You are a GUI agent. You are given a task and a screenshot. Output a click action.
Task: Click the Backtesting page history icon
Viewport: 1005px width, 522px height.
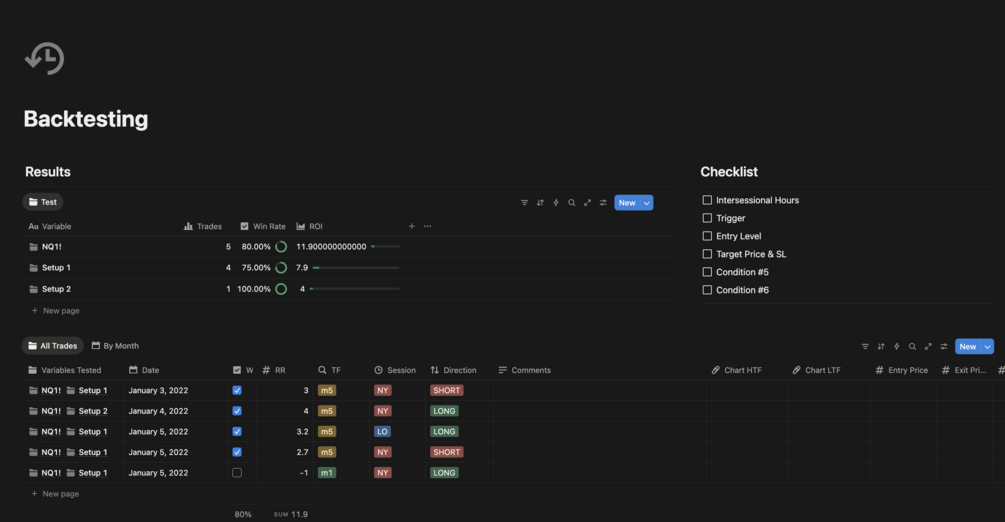45,58
